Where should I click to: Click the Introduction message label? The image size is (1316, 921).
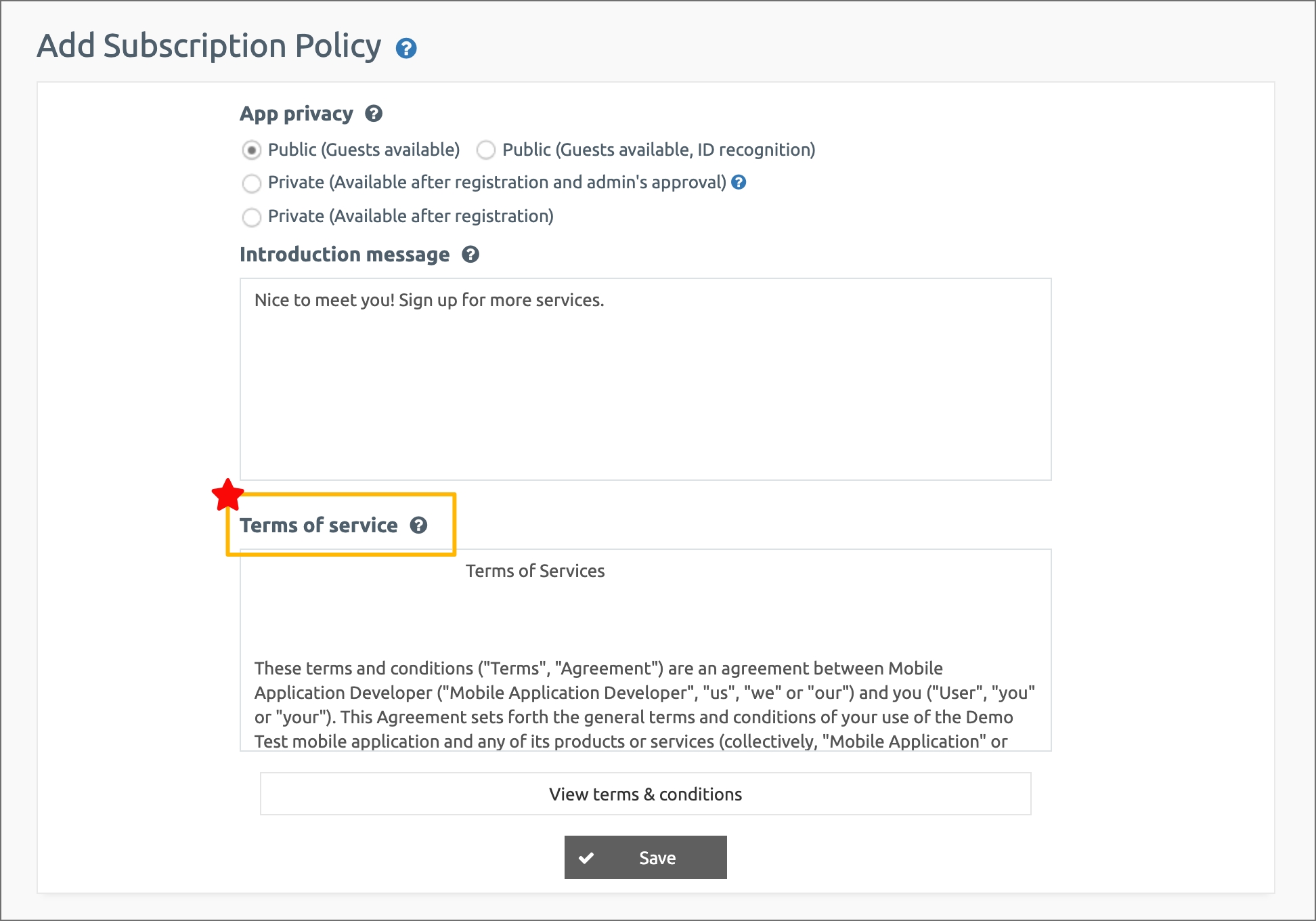point(345,255)
